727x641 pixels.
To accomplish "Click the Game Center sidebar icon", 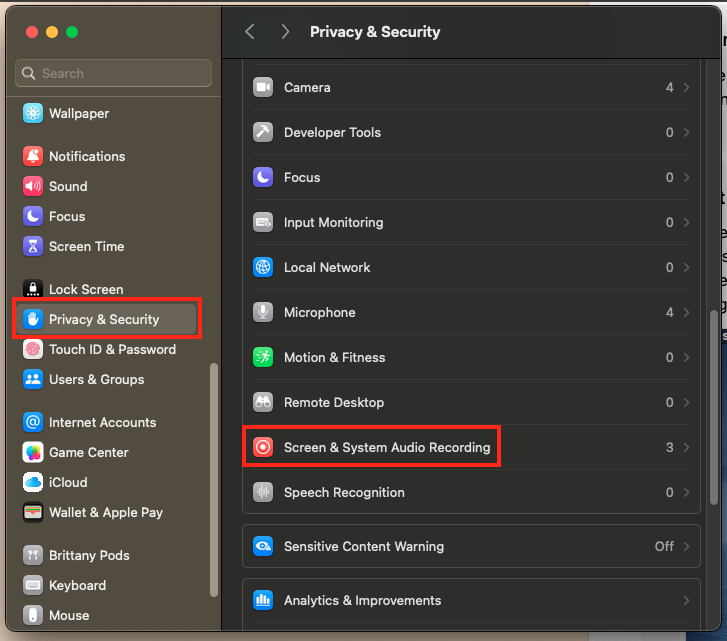I will point(33,452).
